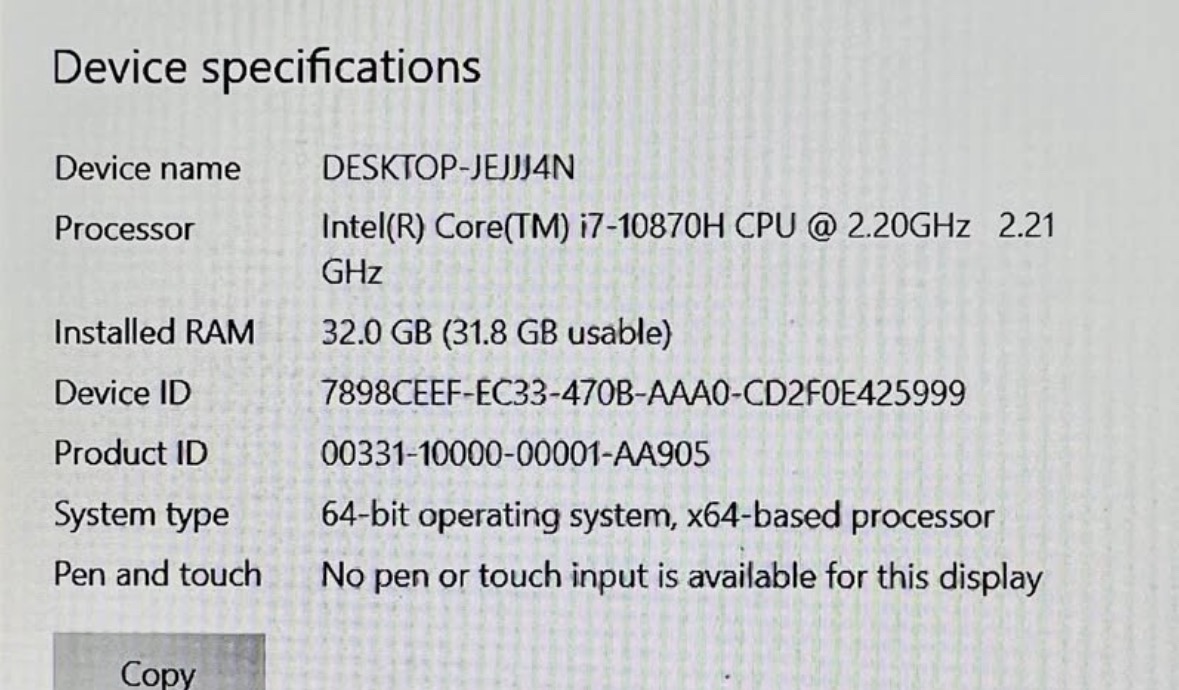
Task: Select the Device ID label
Action: click(123, 393)
